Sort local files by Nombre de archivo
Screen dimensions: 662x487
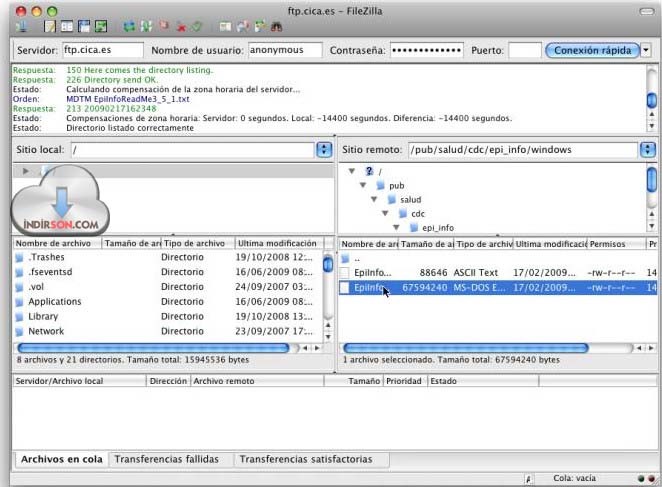pos(57,243)
